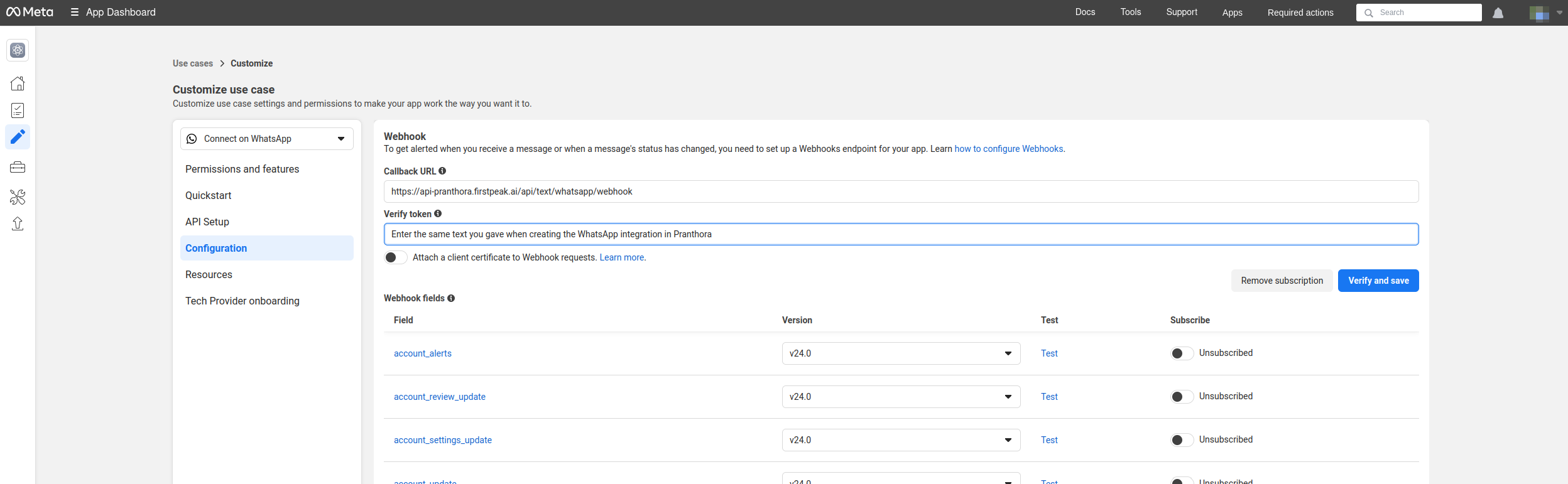Screen dimensions: 1568x484
Task: Click the app settings icon in sidebar
Action: click(18, 50)
